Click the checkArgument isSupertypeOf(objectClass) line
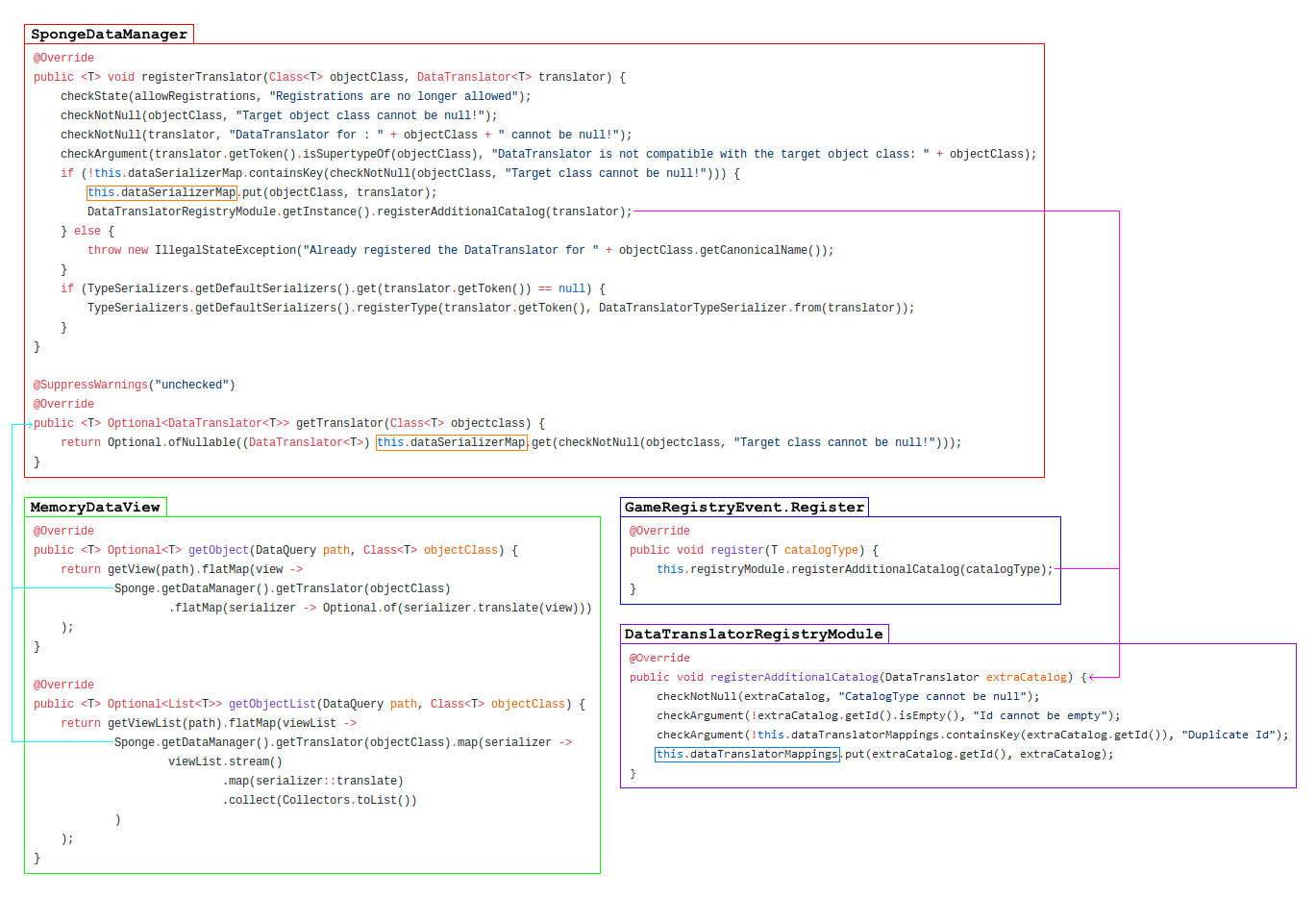Screen dimensions: 1316x898 tap(549, 154)
